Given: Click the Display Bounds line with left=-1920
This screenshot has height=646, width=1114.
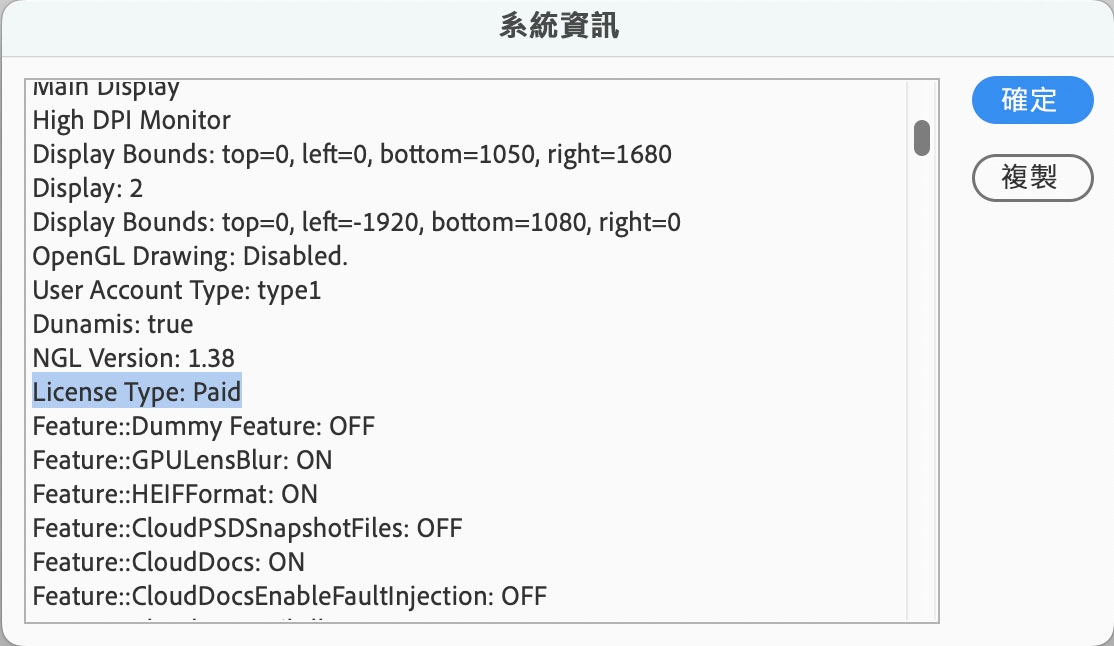Looking at the screenshot, I should click(357, 223).
